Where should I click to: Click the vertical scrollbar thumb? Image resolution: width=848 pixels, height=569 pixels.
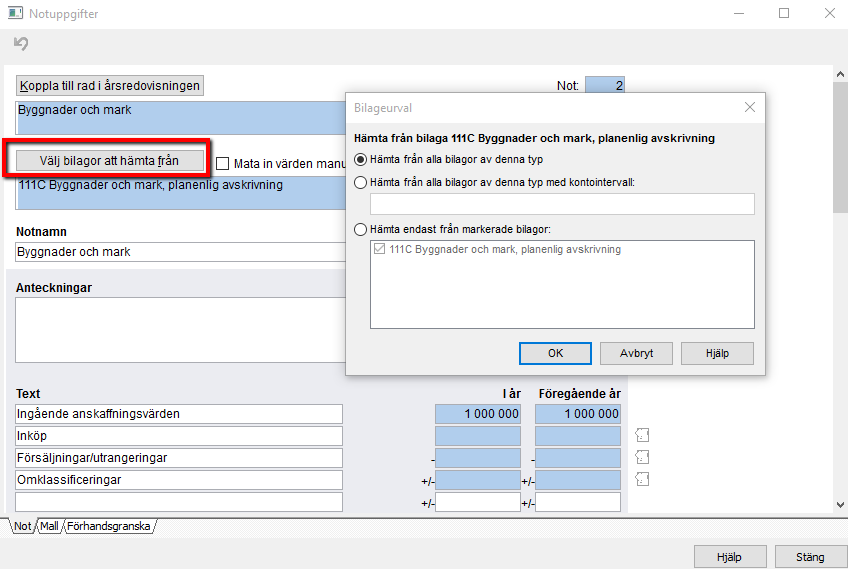click(840, 147)
